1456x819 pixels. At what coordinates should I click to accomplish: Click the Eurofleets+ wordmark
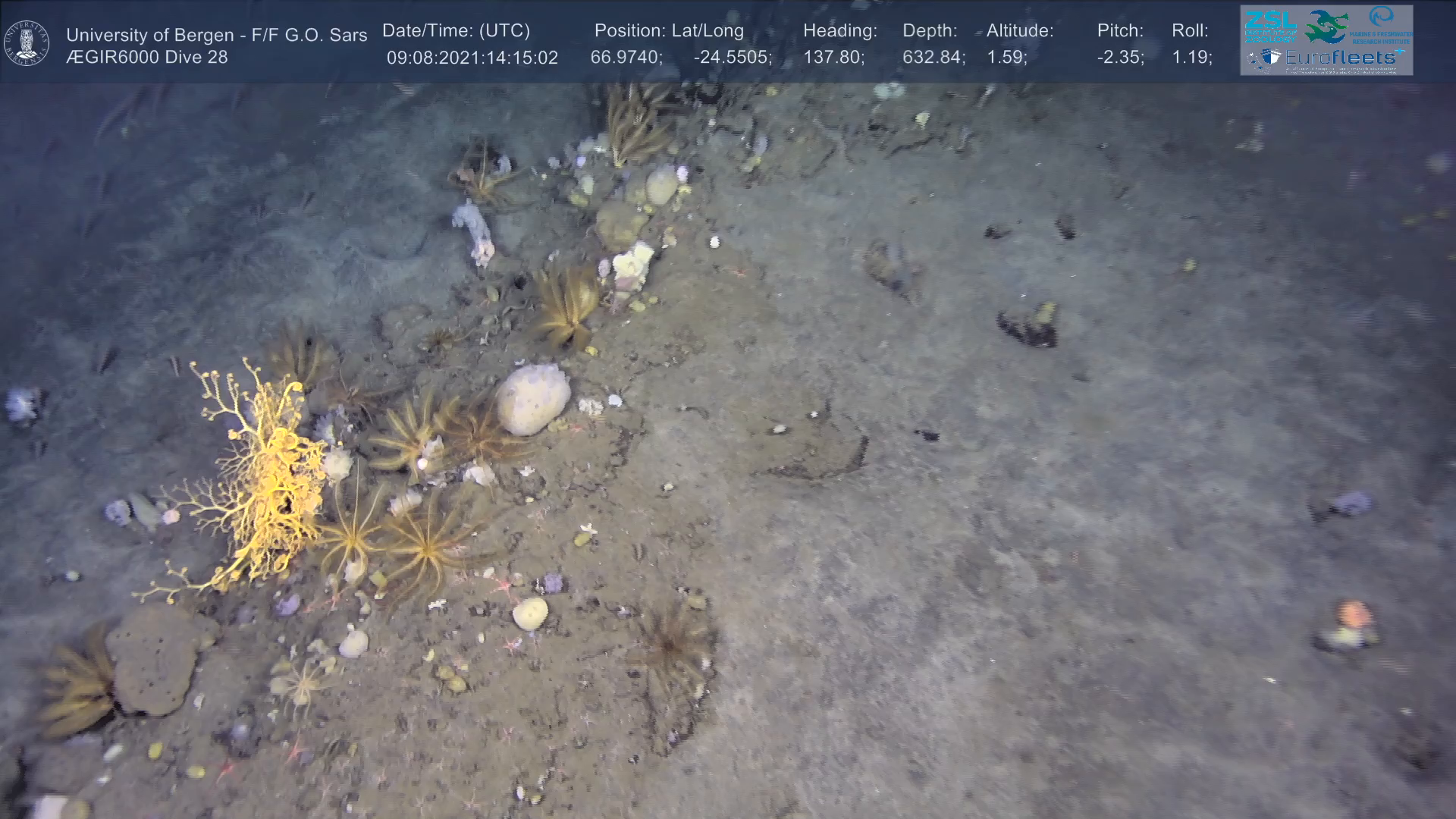pos(1340,58)
